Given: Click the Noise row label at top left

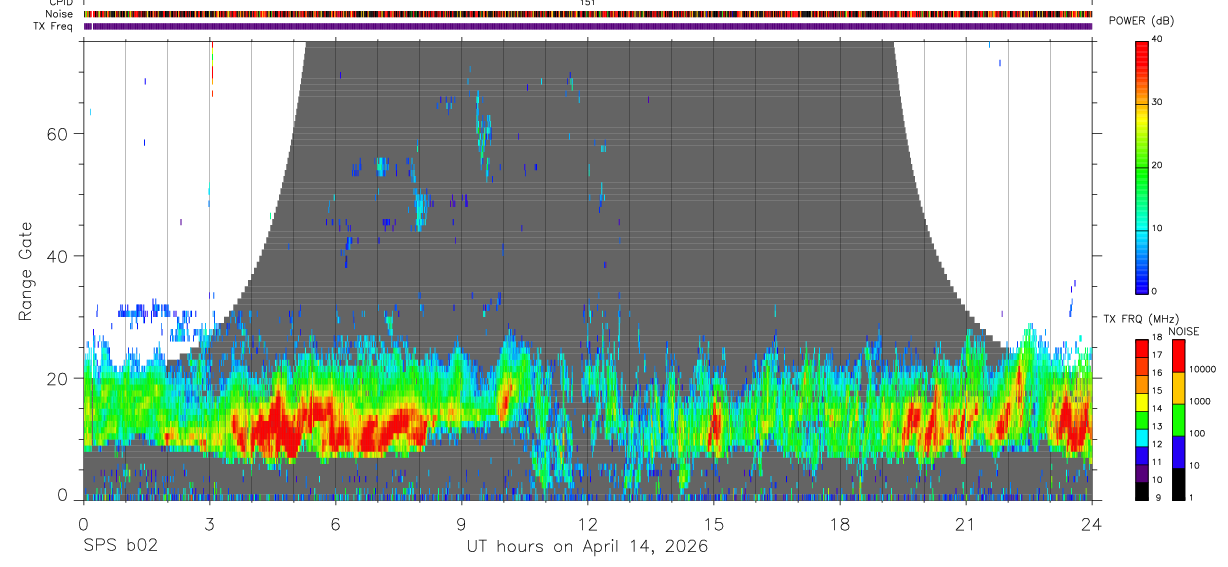Looking at the screenshot, I should (x=61, y=14).
